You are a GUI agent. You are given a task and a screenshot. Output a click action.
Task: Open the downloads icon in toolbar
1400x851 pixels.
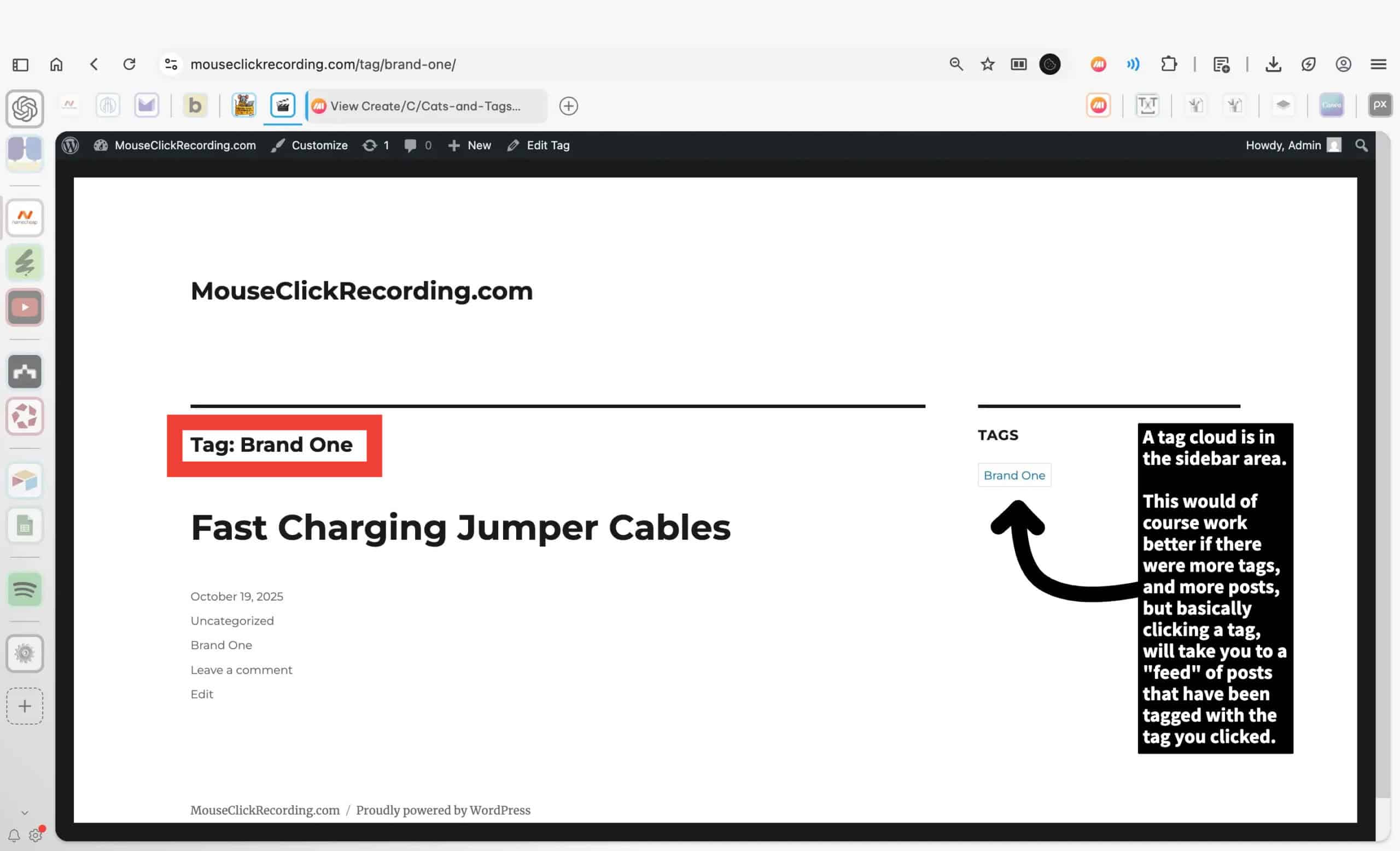1273,64
